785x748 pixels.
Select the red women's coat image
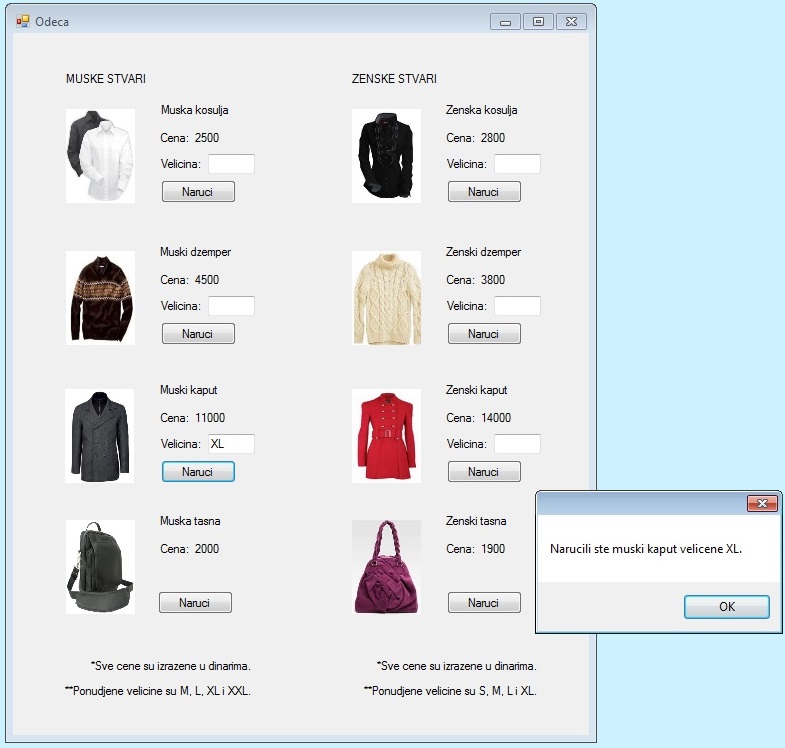click(x=386, y=436)
